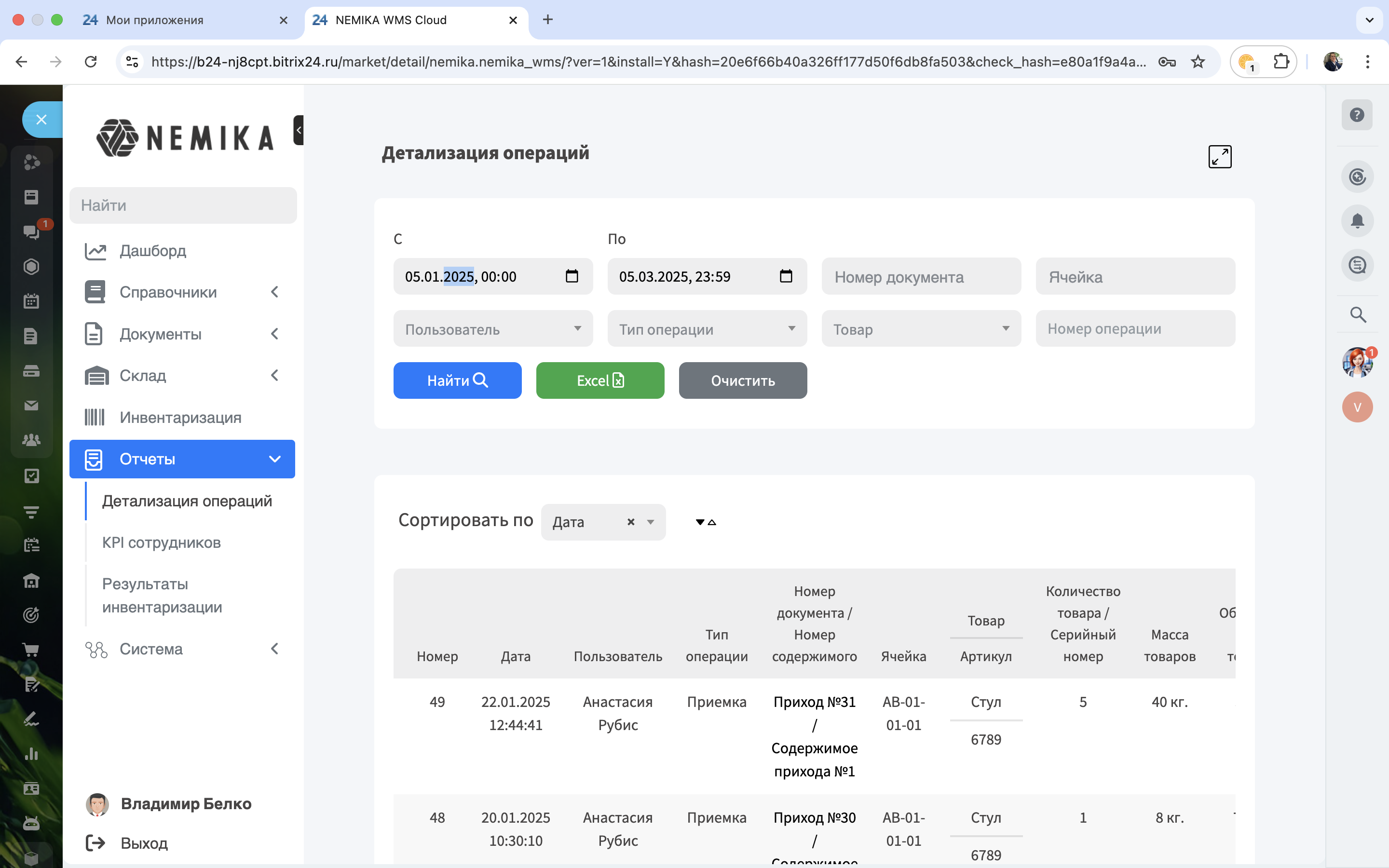
Task: Open the Пользователь dropdown
Action: point(492,329)
